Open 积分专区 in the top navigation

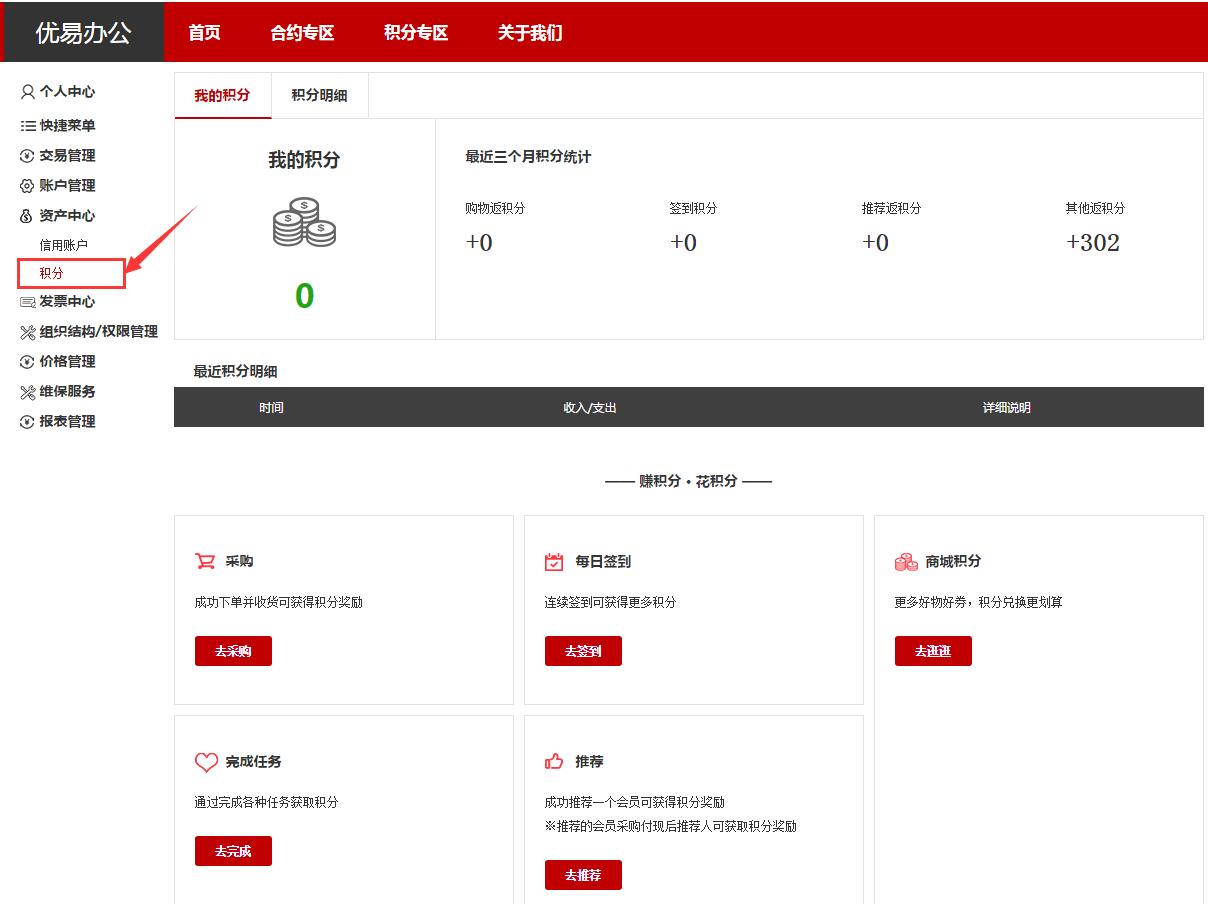(x=416, y=33)
